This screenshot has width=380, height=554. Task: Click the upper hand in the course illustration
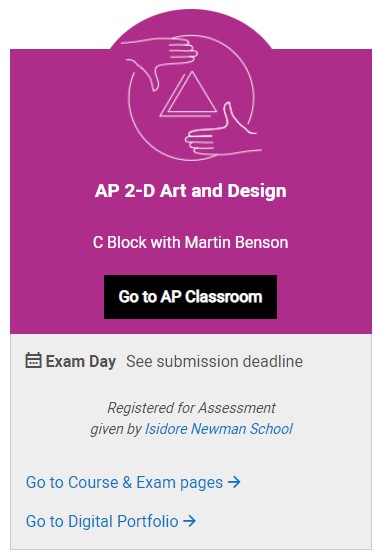(x=160, y=61)
